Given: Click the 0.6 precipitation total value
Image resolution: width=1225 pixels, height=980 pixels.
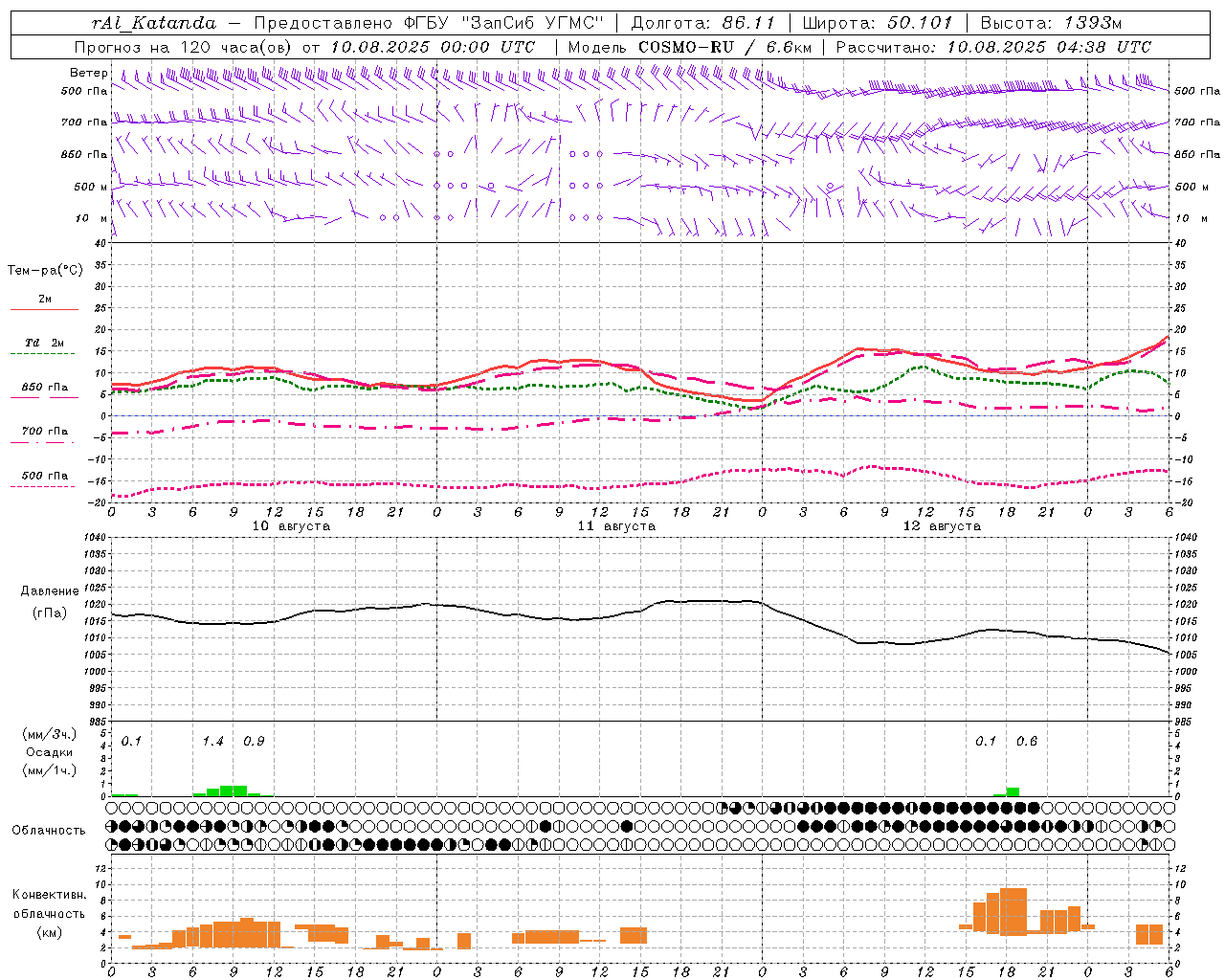Looking at the screenshot, I should click(x=1027, y=742).
